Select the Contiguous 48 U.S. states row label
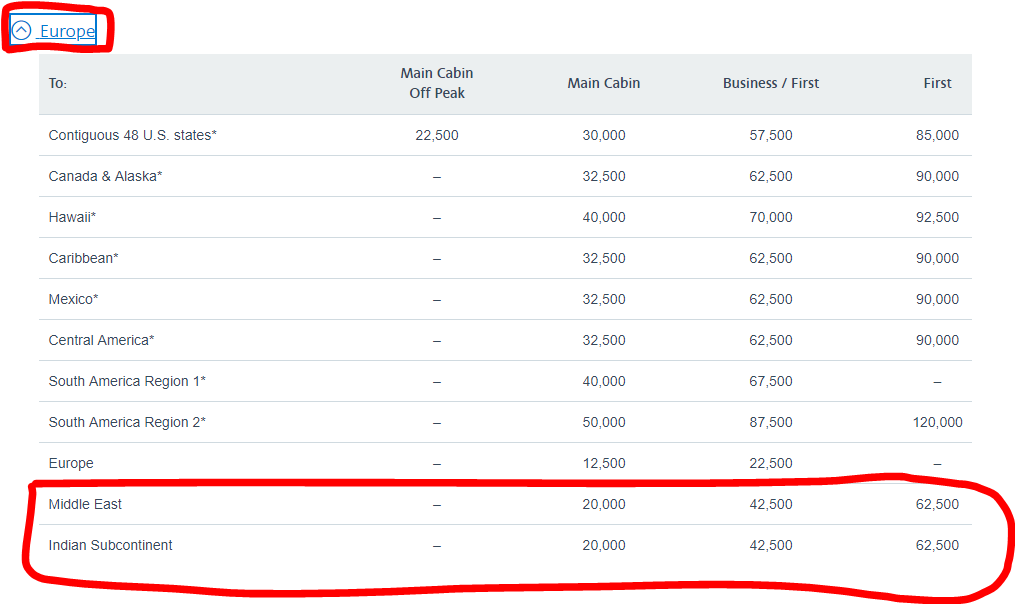Screen dimensions: 1015x604 point(132,135)
